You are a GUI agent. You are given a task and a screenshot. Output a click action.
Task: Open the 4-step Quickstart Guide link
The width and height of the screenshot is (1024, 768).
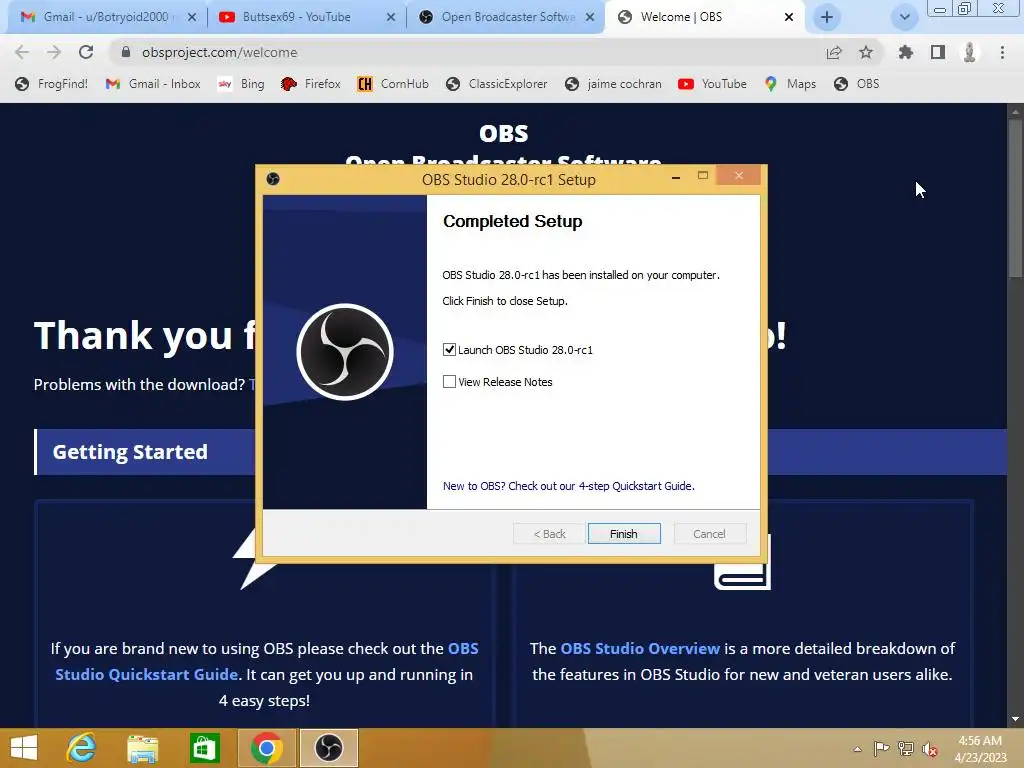pos(568,486)
